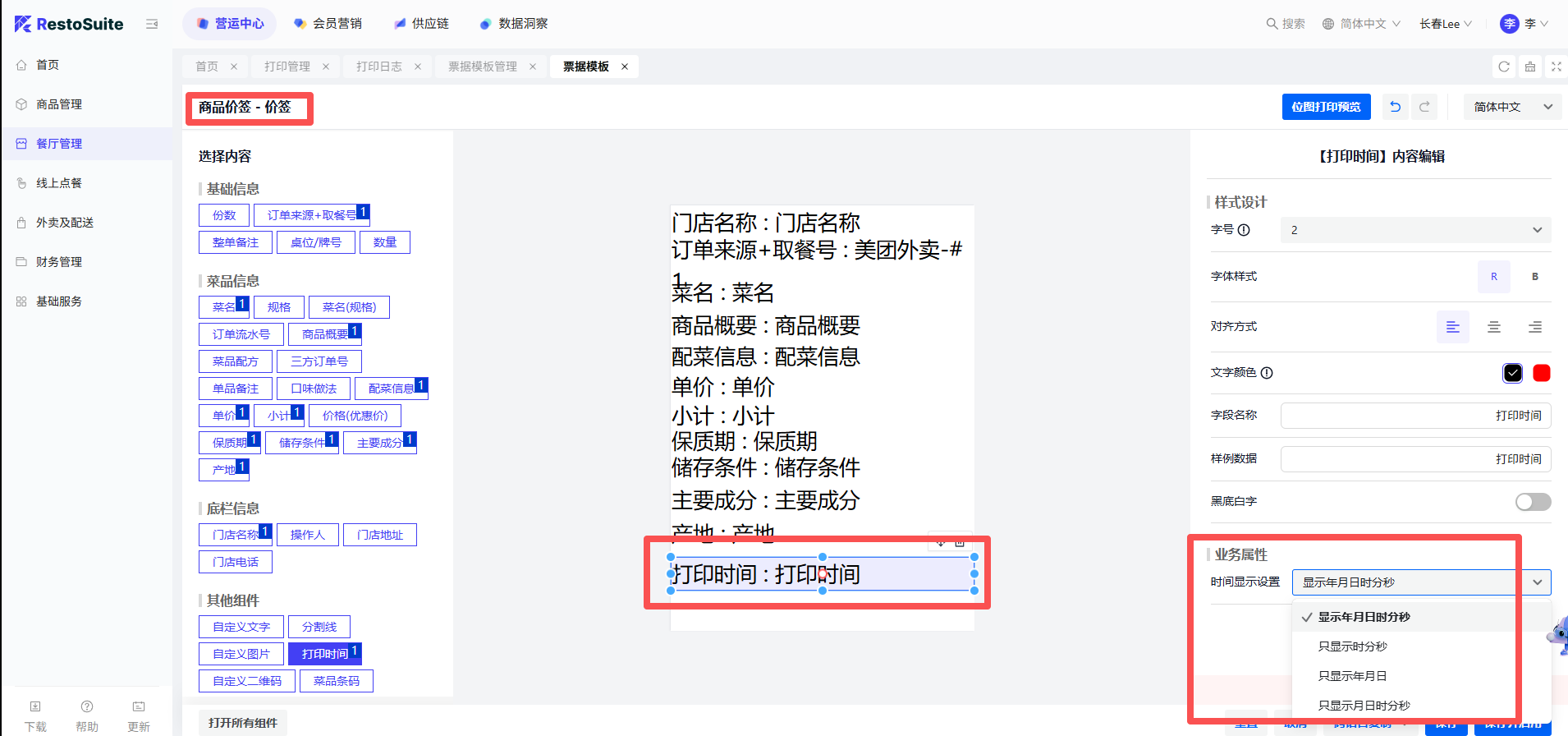
Task: Click the search icon in header
Action: [x=1272, y=24]
